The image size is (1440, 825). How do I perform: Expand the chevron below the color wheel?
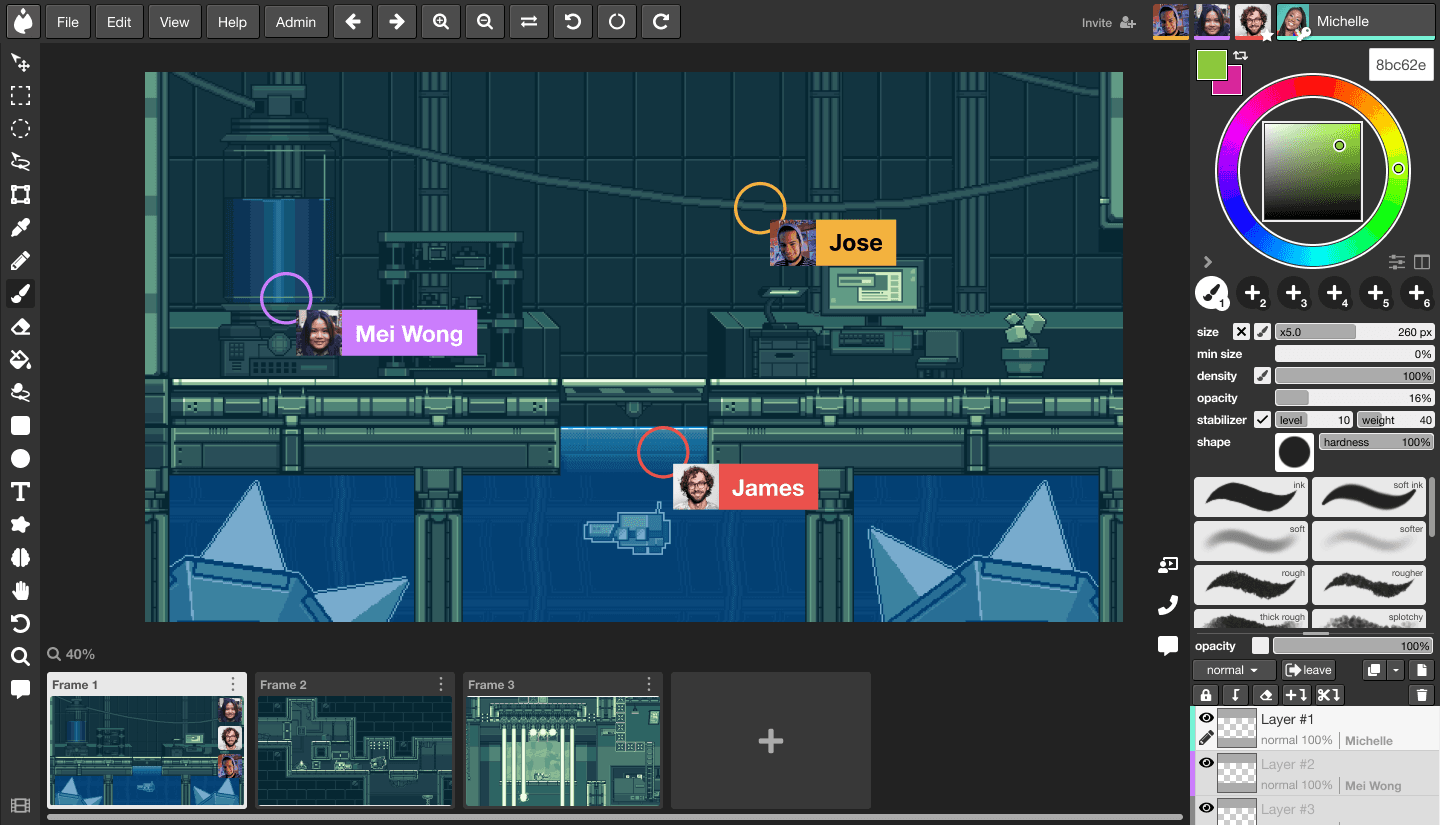coord(1207,262)
